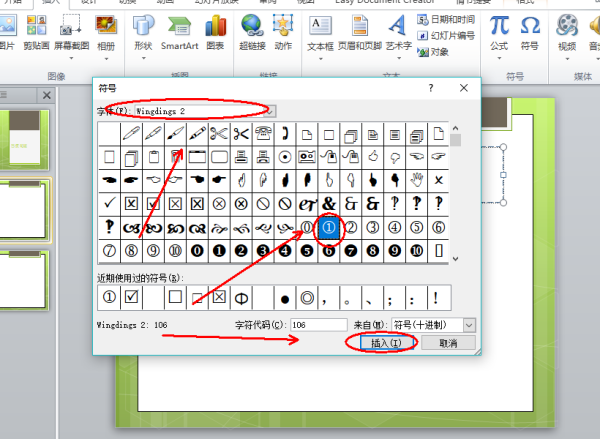600x439 pixels.
Task: Click the 字符代码 character code field
Action: [318, 325]
